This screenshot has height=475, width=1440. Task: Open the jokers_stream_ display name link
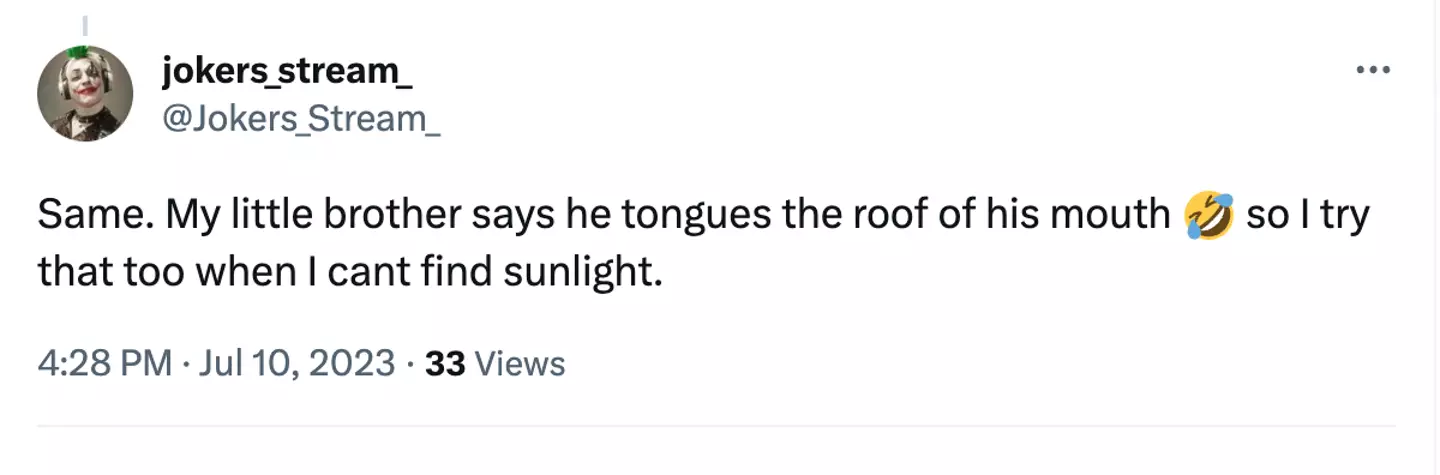pyautogui.click(x=286, y=71)
